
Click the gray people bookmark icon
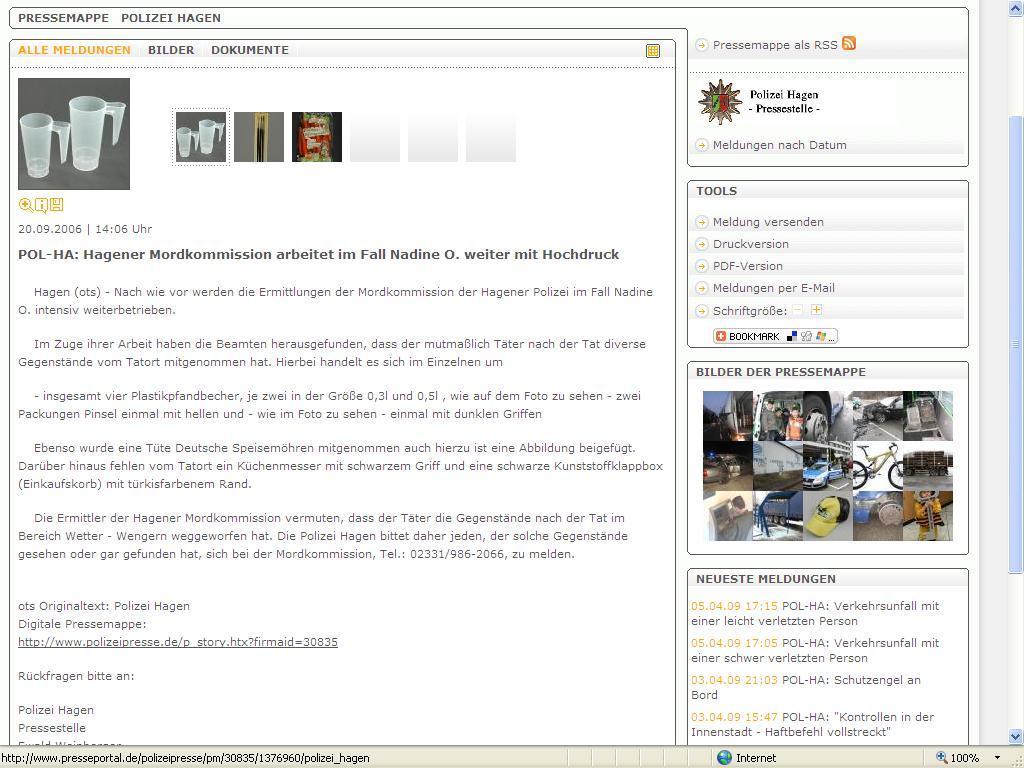pyautogui.click(x=807, y=336)
